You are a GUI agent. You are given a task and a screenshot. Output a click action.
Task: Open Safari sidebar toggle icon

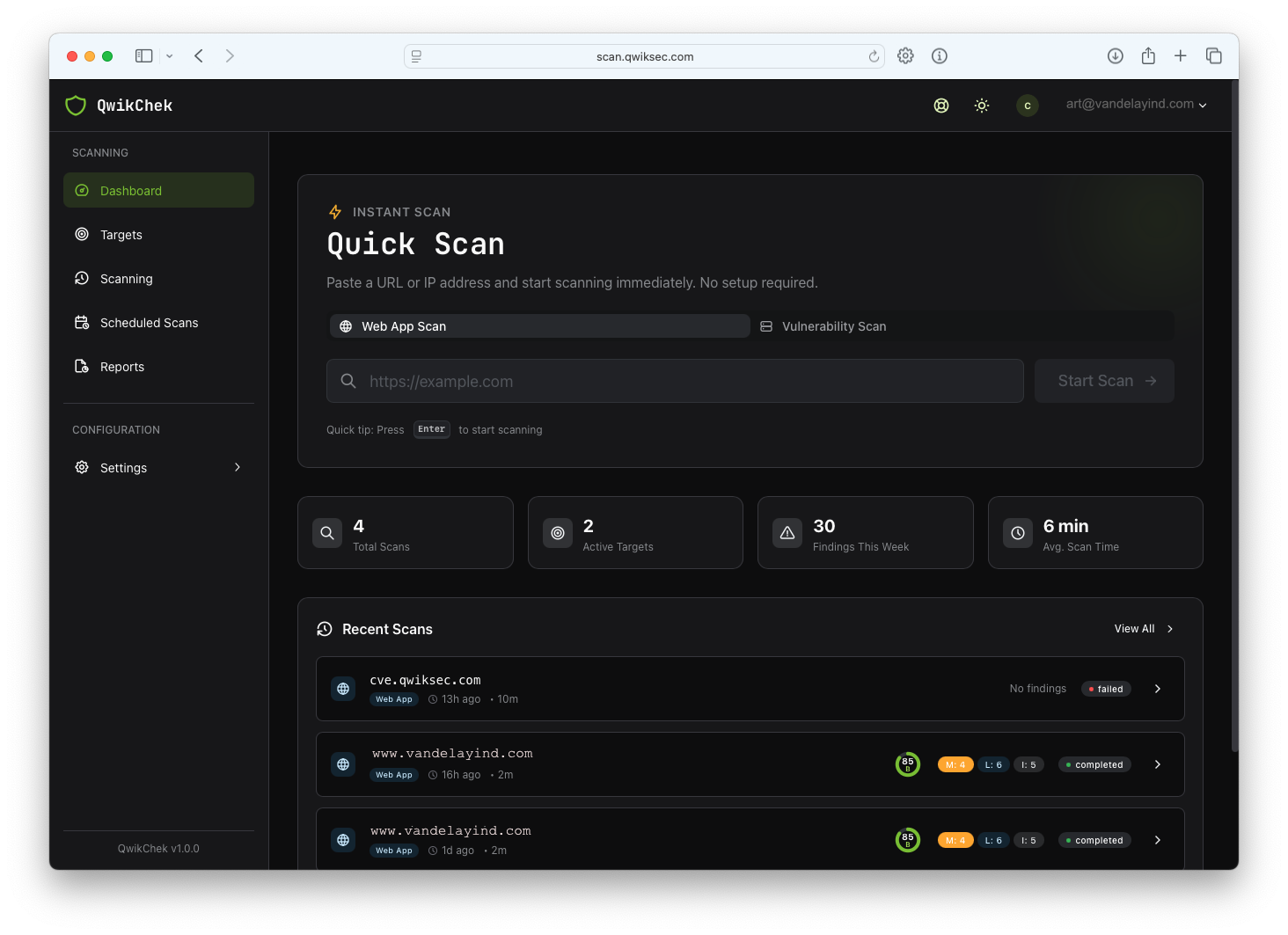[144, 56]
